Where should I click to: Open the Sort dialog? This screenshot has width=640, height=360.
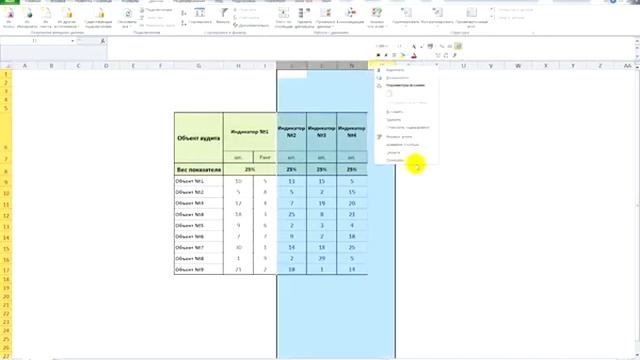[200, 16]
